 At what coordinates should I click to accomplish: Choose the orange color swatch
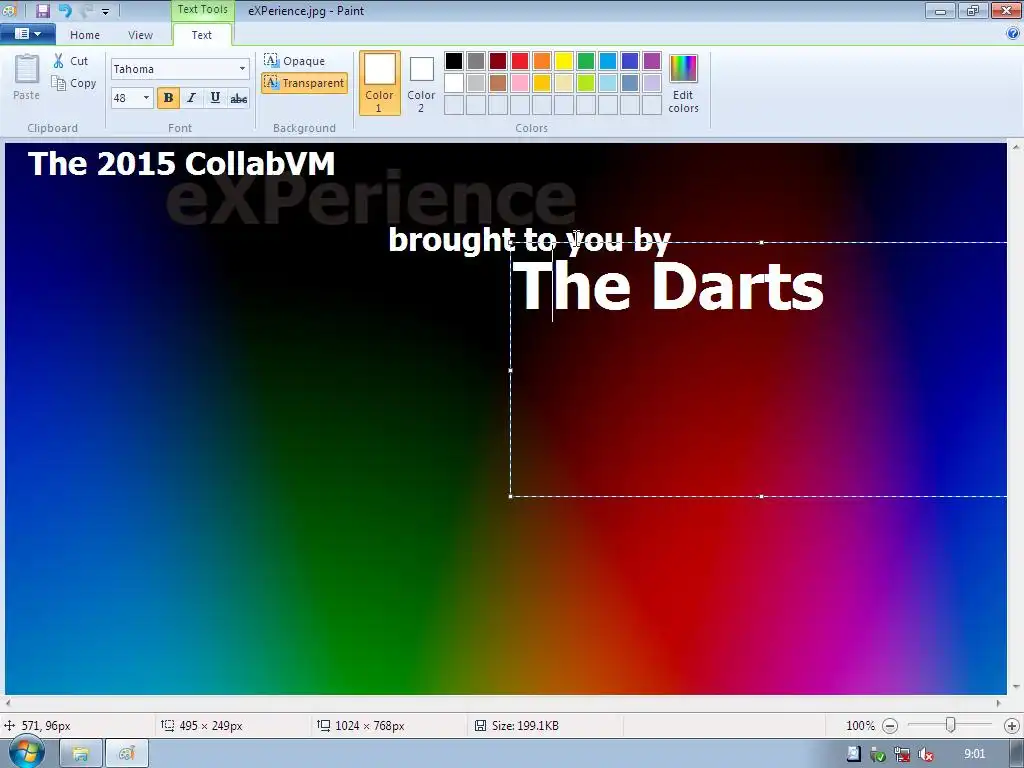pos(542,61)
